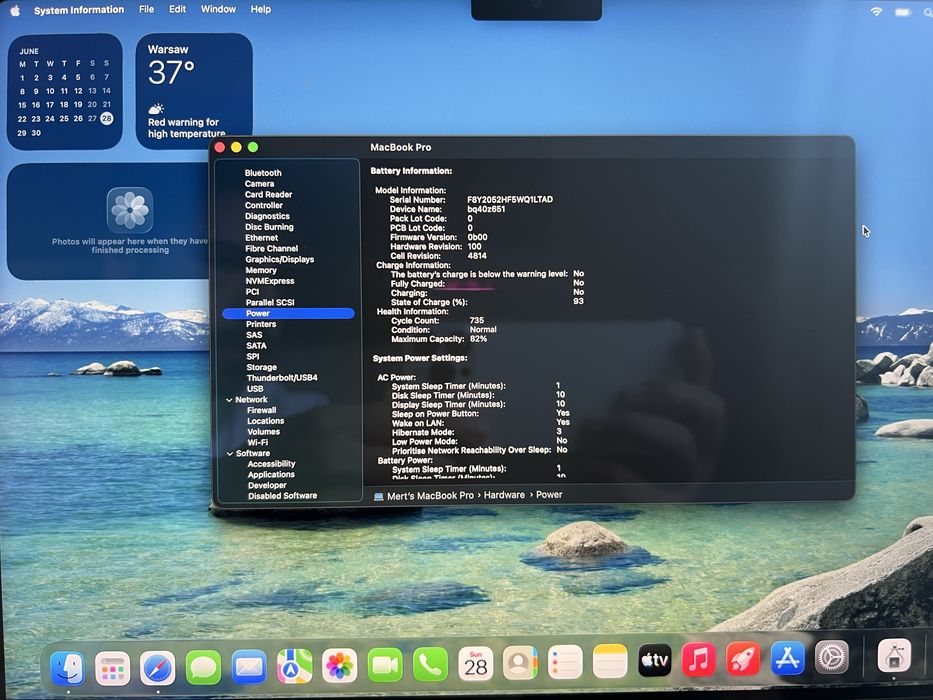
Task: Click the battery status icon in menu bar
Action: (x=903, y=12)
